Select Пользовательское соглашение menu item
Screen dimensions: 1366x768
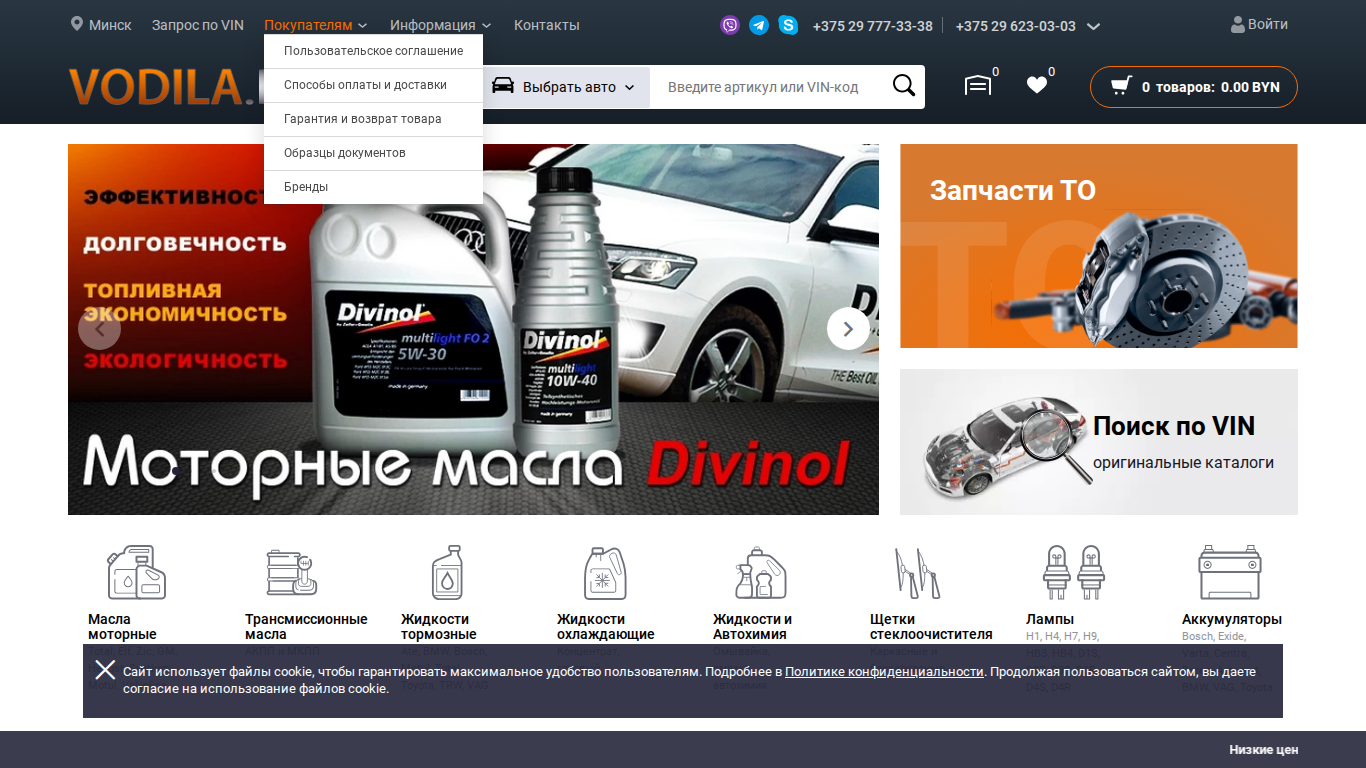pyautogui.click(x=373, y=51)
